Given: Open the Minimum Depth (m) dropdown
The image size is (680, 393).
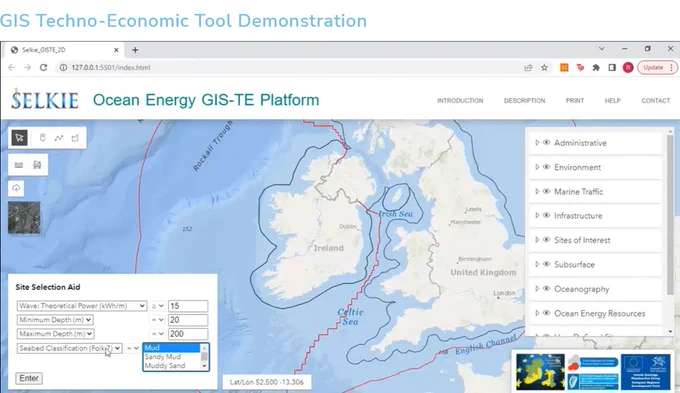Looking at the screenshot, I should point(55,320).
